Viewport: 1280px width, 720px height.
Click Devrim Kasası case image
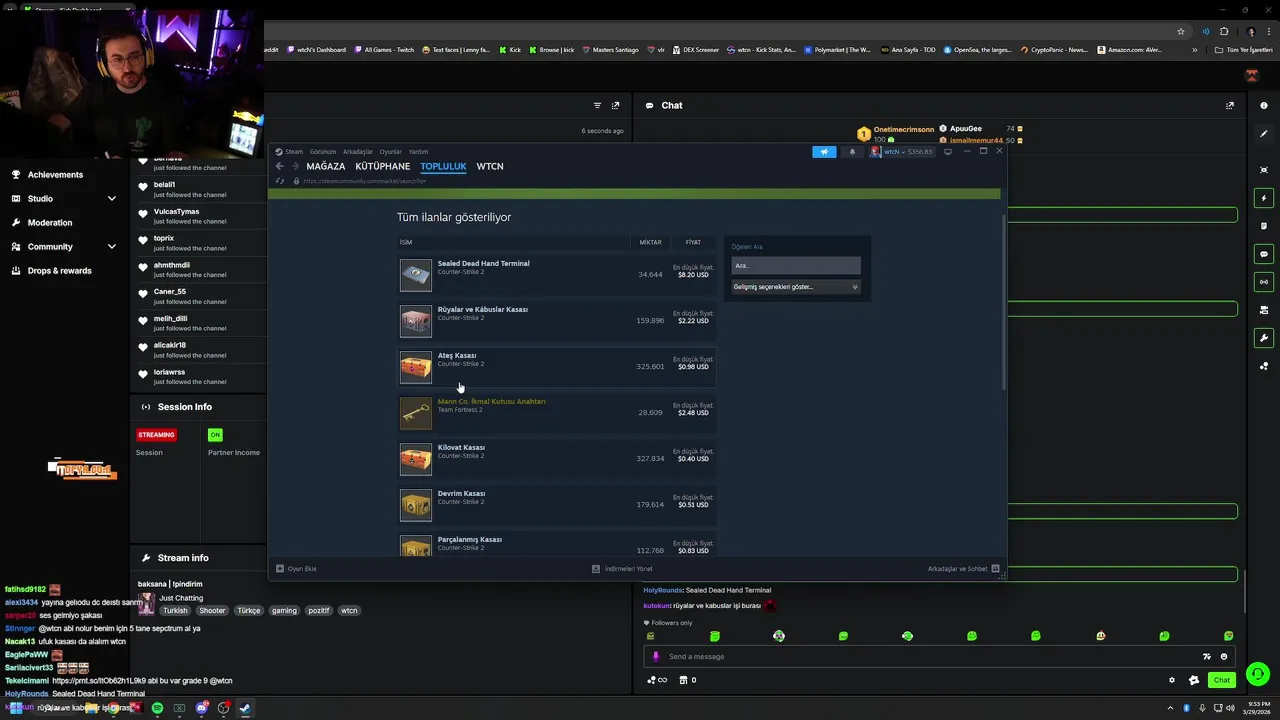click(x=416, y=505)
